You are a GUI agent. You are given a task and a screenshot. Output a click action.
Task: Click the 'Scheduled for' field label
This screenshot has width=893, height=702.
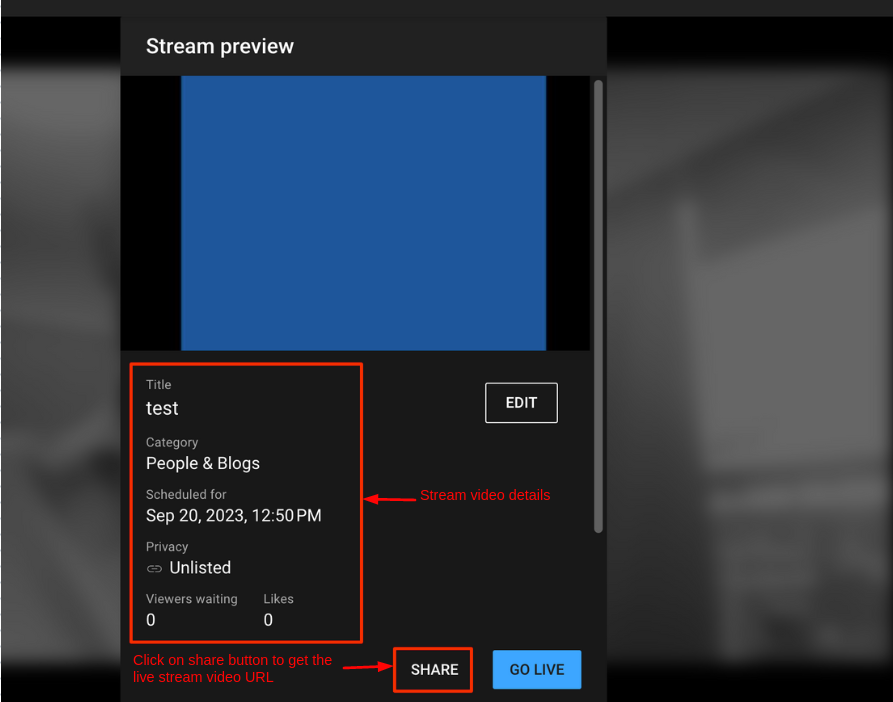(x=186, y=495)
